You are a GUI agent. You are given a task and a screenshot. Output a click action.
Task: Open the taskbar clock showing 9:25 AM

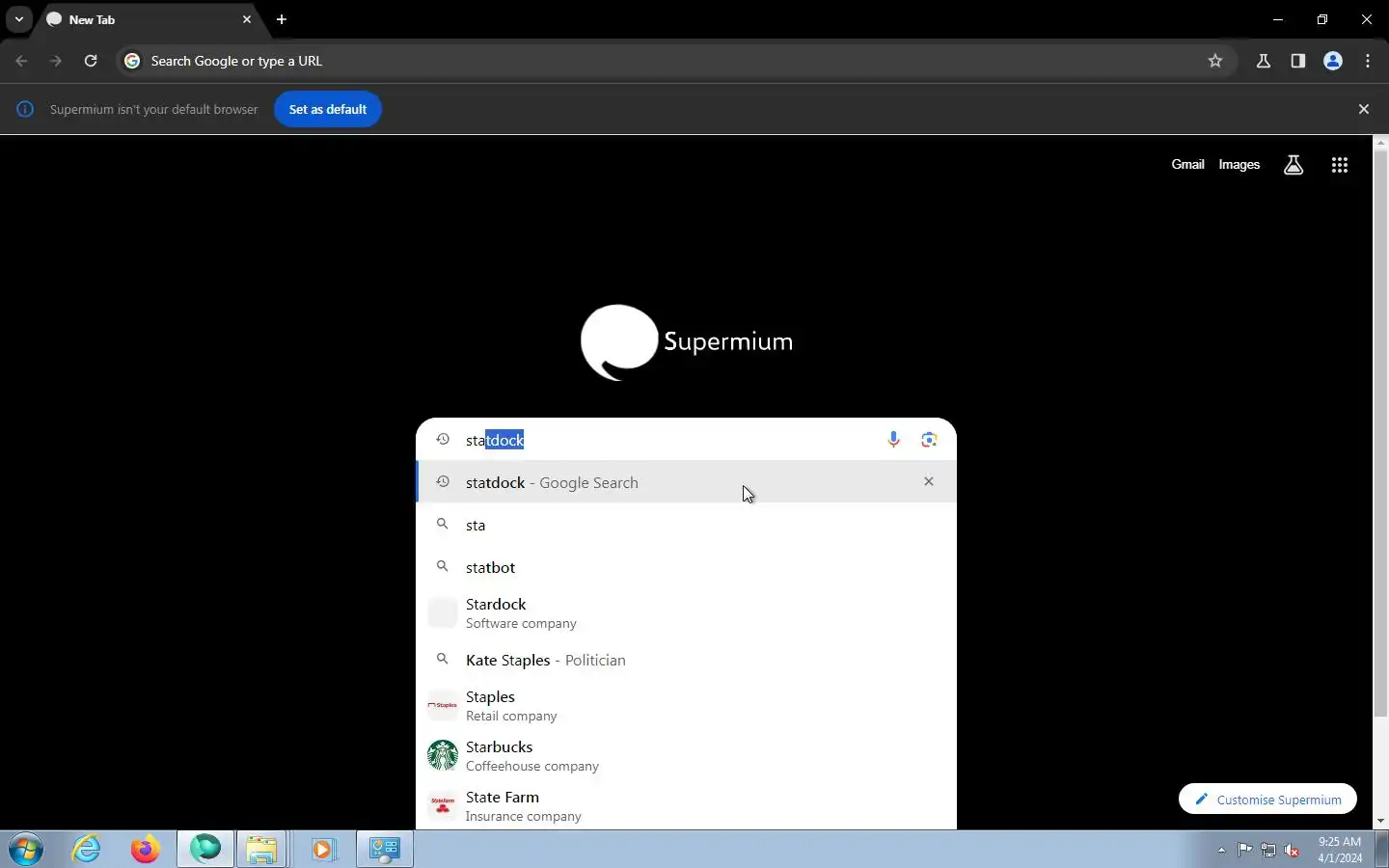(1340, 850)
